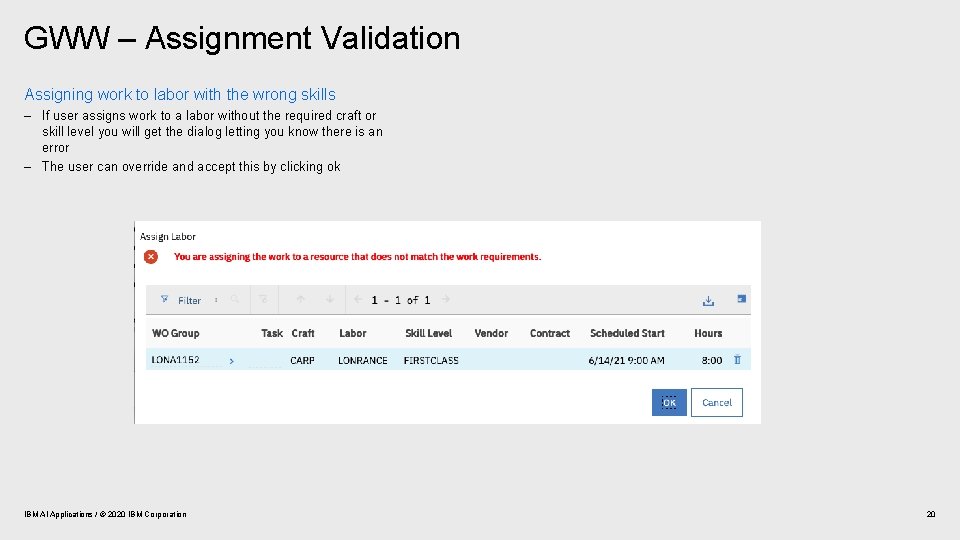Click OK to accept the assignment

(669, 402)
